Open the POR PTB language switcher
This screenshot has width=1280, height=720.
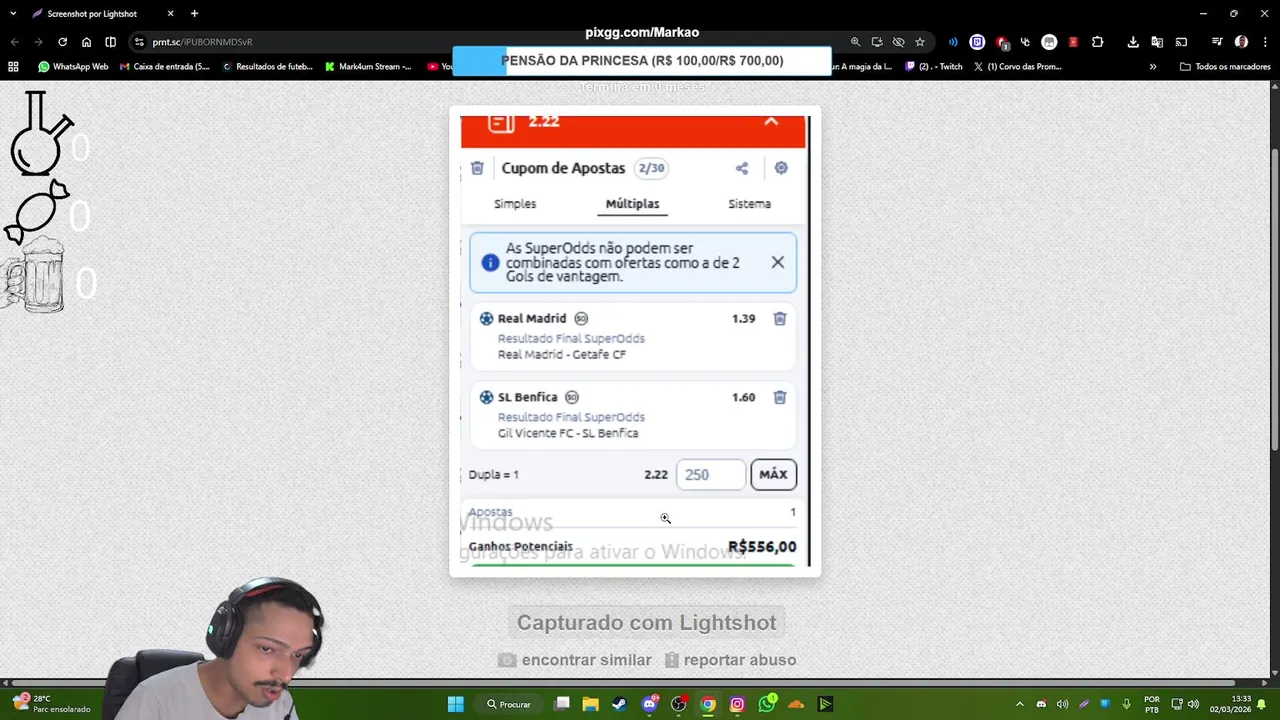tap(1151, 704)
